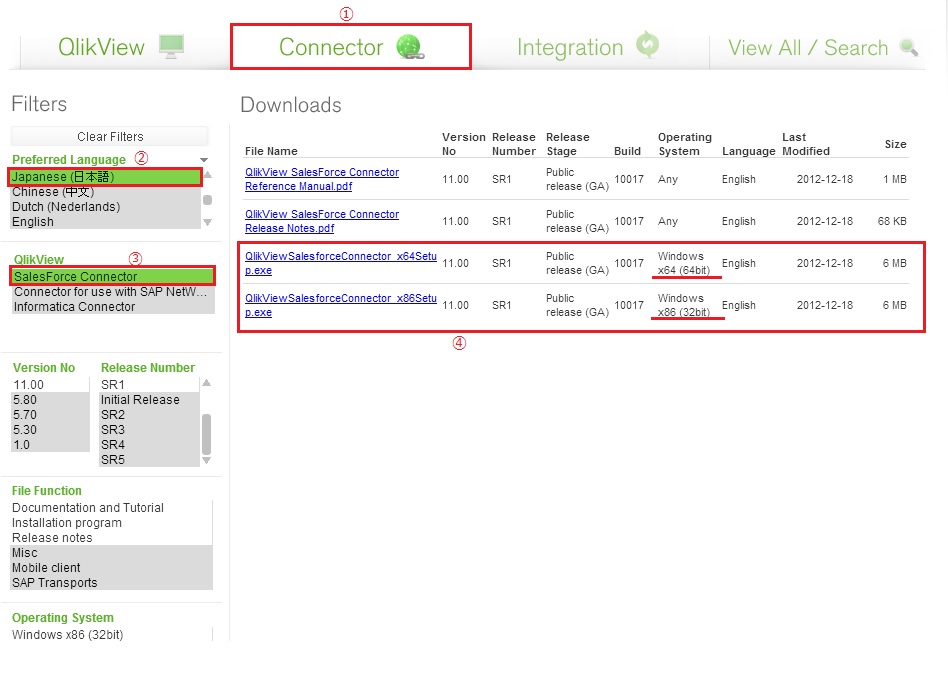Select Misc file function filter

(x=112, y=553)
